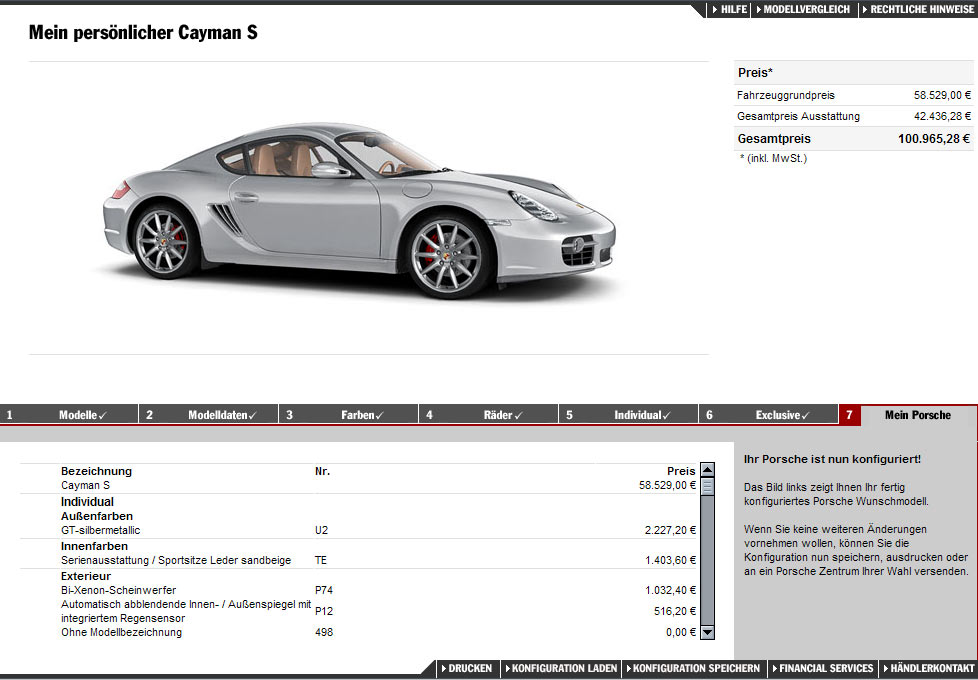Viewport: 978px width, 680px height.
Task: Click the price 1.403,60 €
Action: point(670,560)
